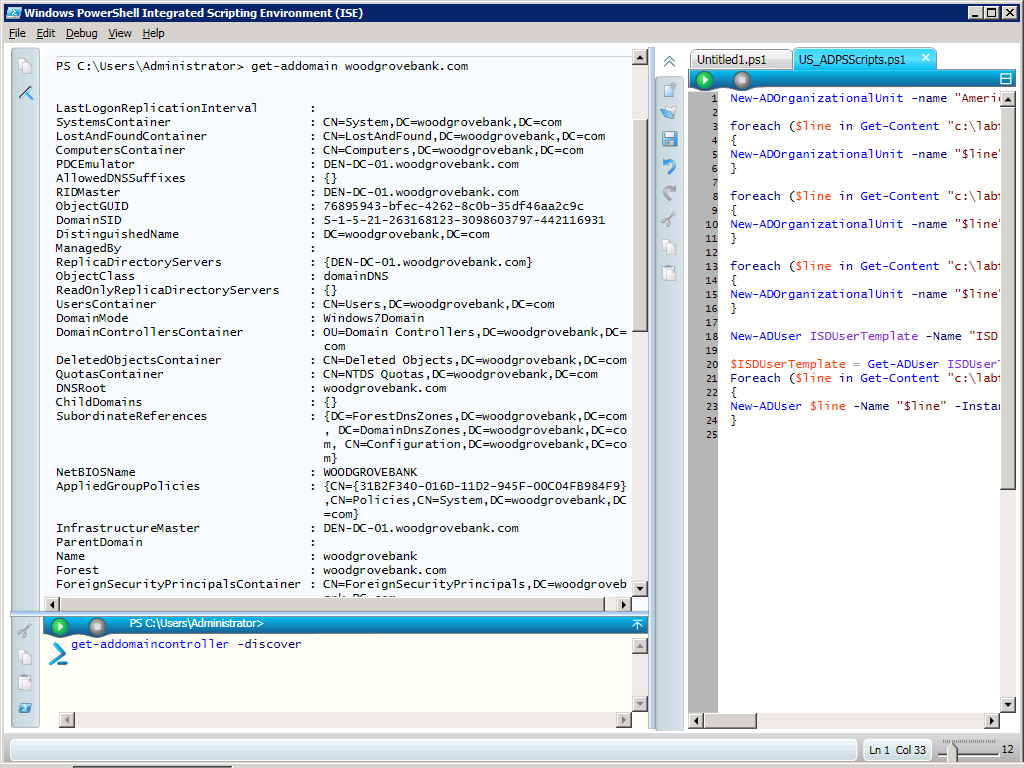1024x768 pixels.
Task: Click the down arrow of output pane scrollbar
Action: tap(640, 588)
